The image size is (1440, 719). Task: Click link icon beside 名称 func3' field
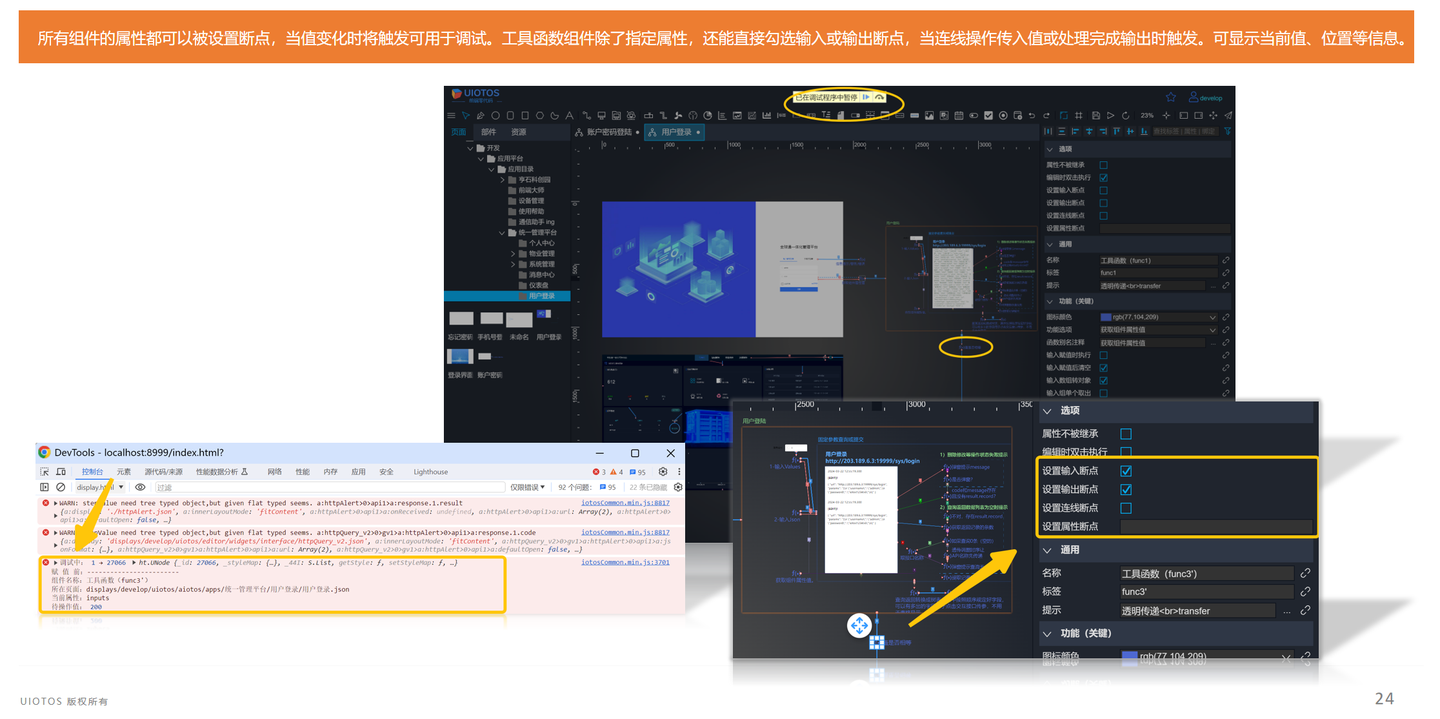tap(1305, 574)
